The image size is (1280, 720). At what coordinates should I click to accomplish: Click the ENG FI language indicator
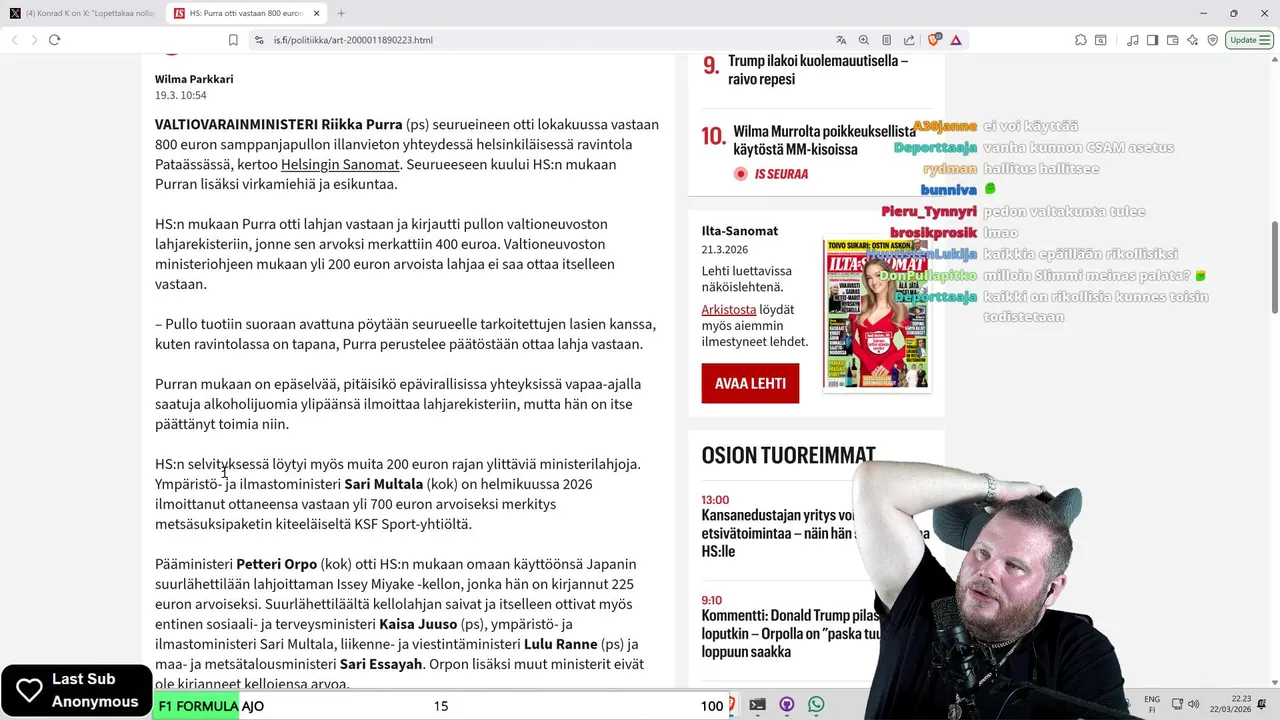tap(1152, 704)
